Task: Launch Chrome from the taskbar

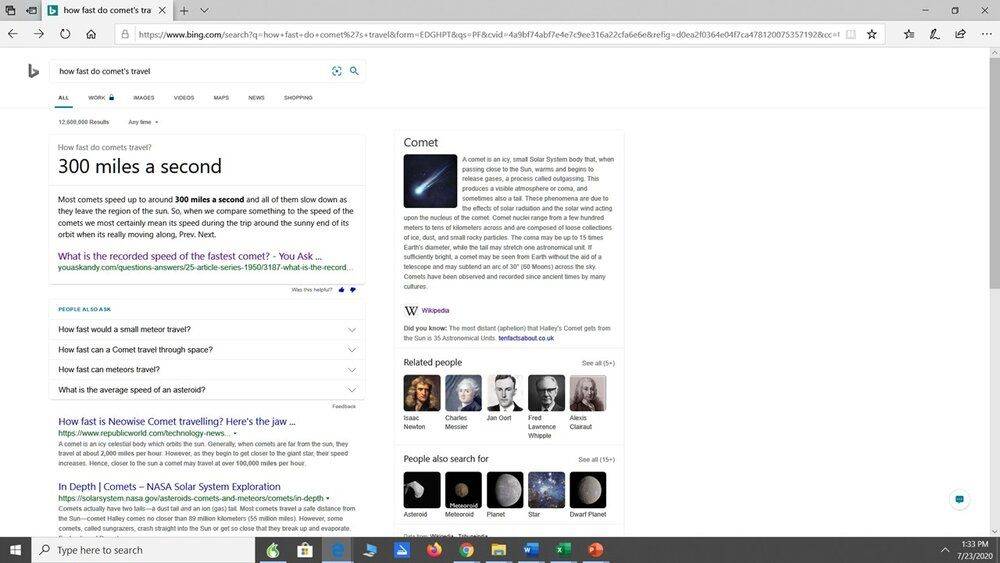Action: click(467, 550)
